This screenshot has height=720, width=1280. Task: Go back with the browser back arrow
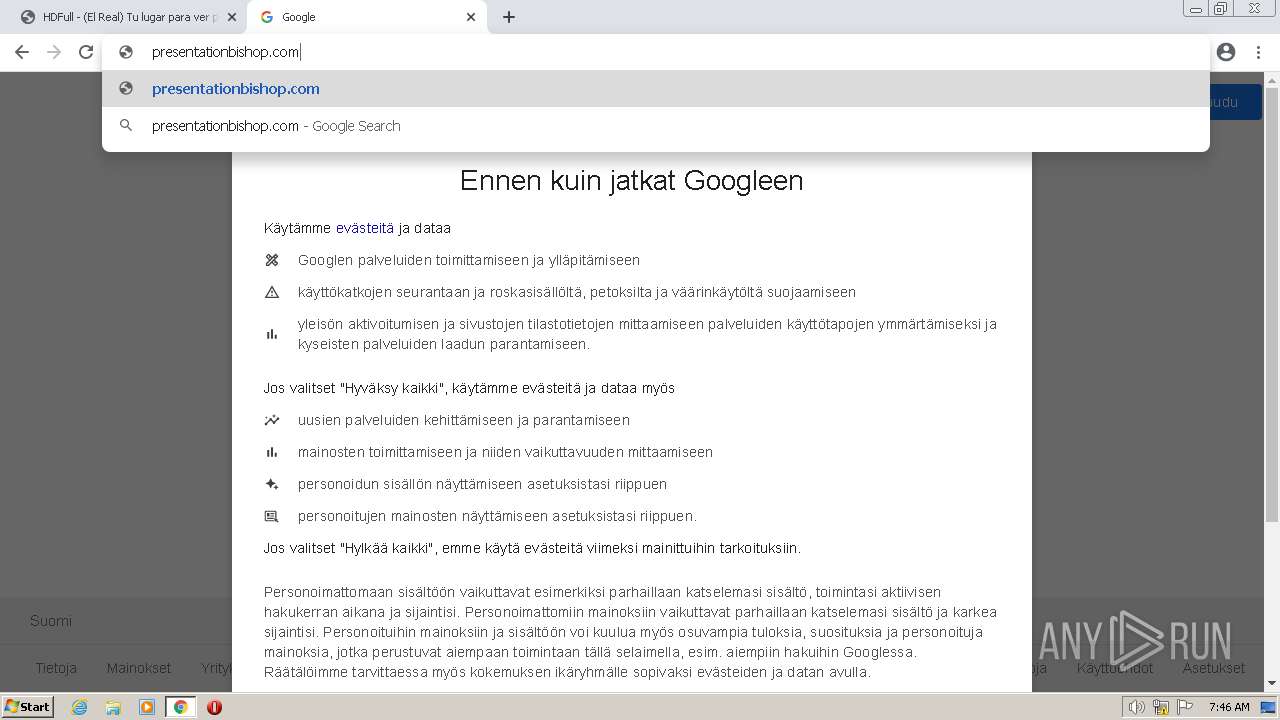[x=22, y=52]
